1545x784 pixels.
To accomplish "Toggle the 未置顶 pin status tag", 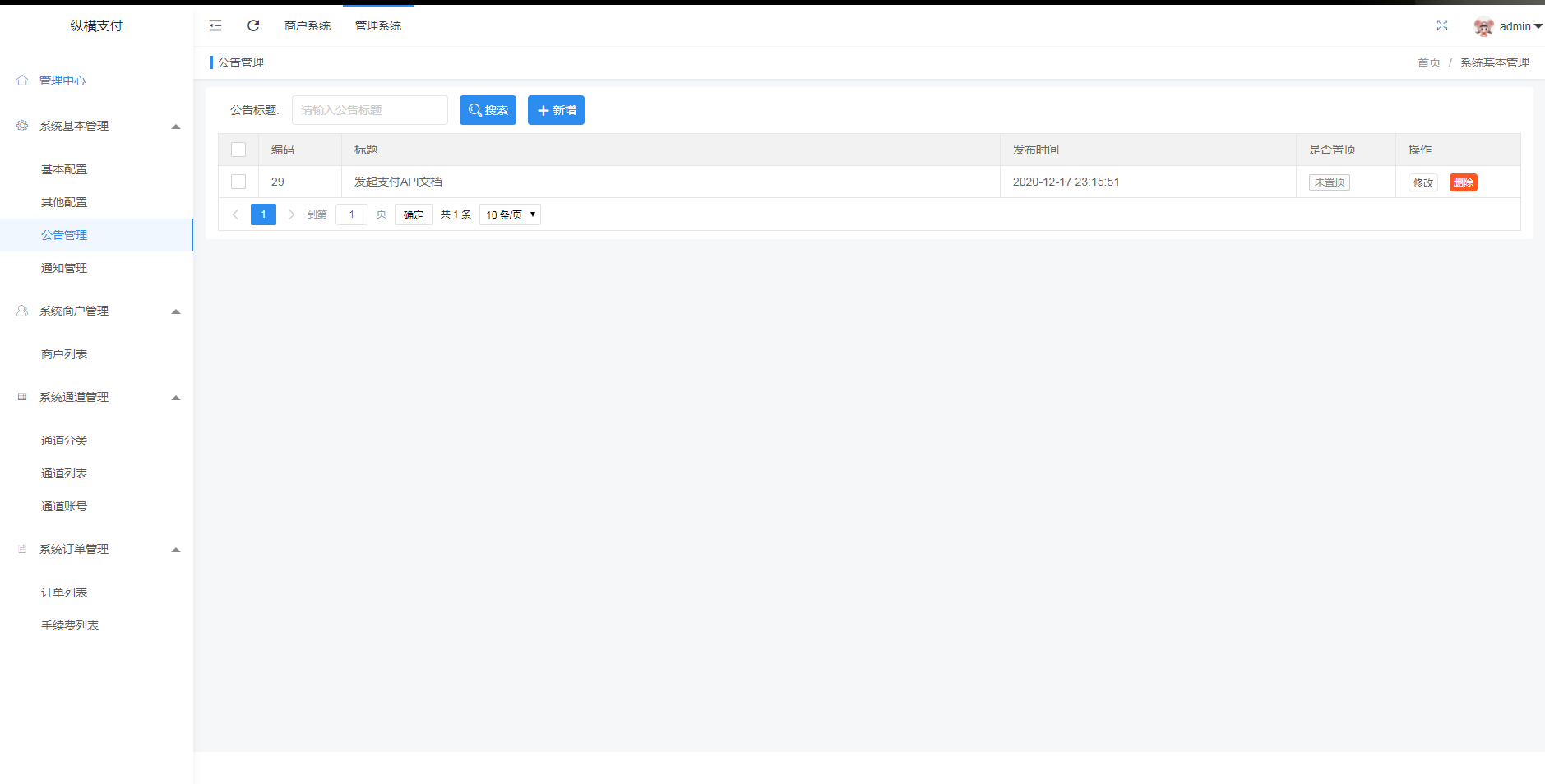I will coord(1329,182).
